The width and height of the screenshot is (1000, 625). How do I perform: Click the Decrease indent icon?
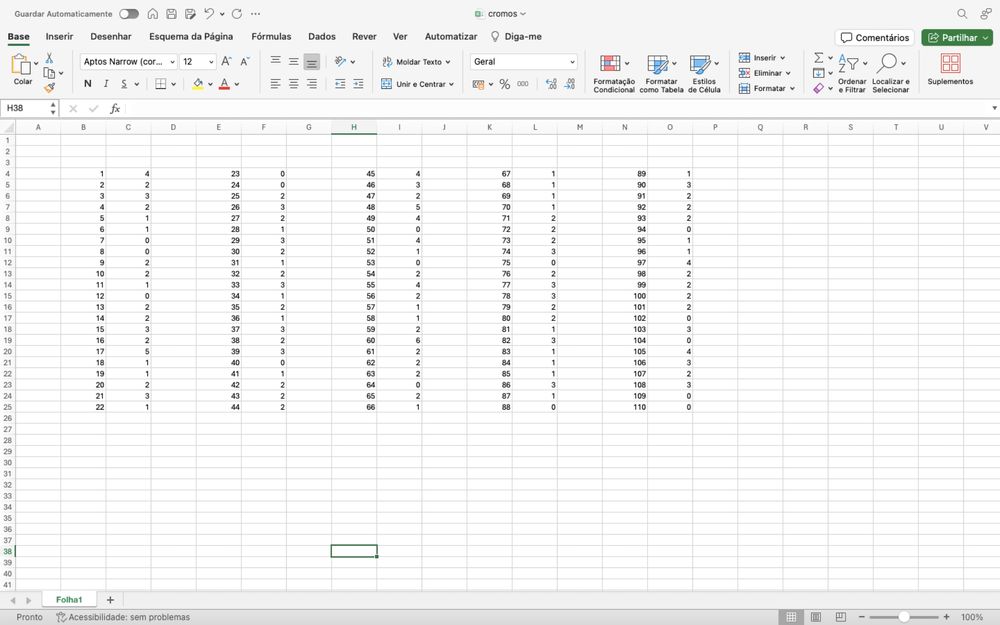click(x=340, y=84)
